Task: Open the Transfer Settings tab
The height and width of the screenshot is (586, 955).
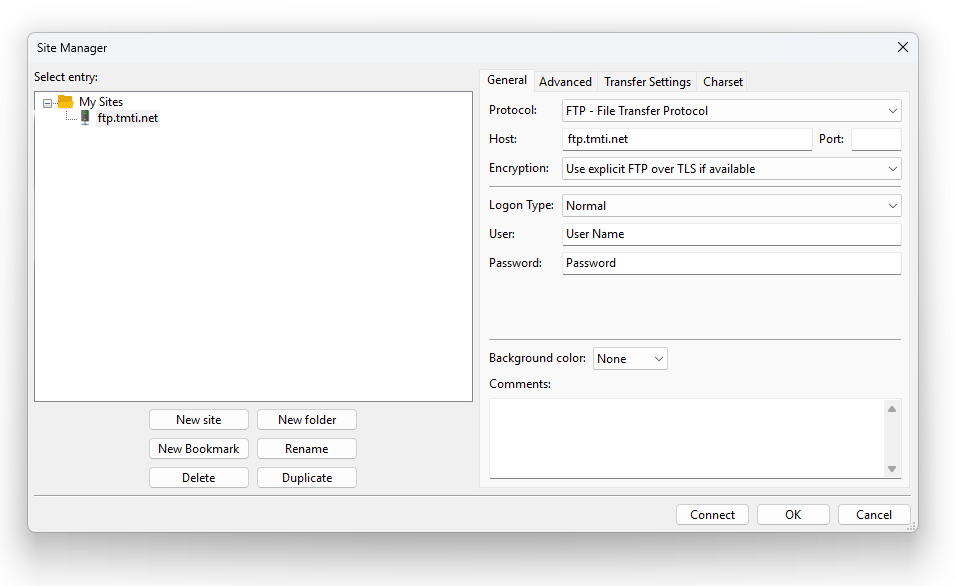Action: pyautogui.click(x=647, y=82)
